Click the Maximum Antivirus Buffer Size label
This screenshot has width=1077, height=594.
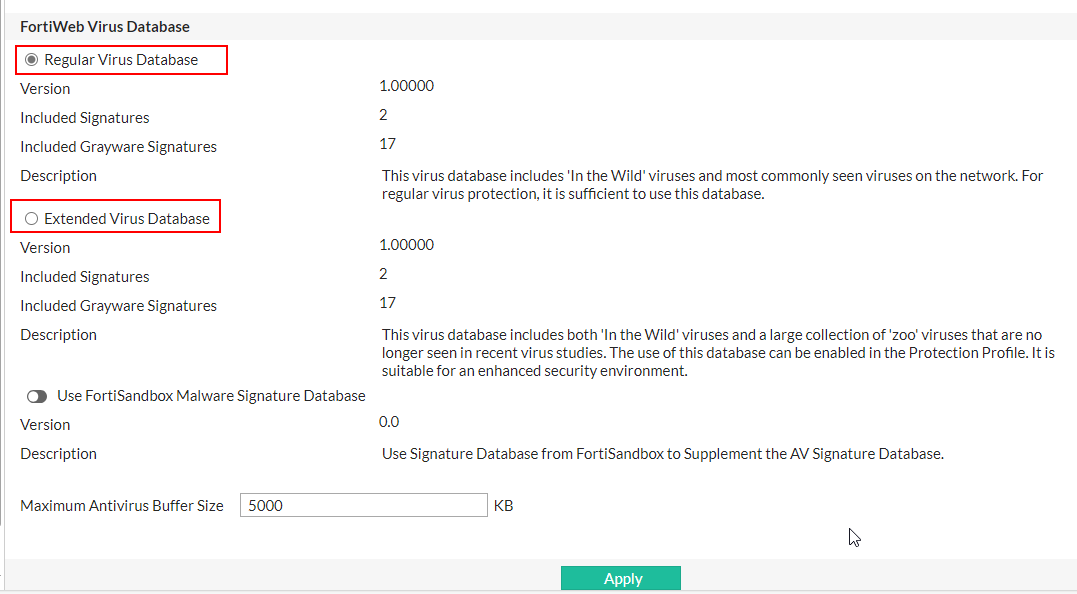121,505
